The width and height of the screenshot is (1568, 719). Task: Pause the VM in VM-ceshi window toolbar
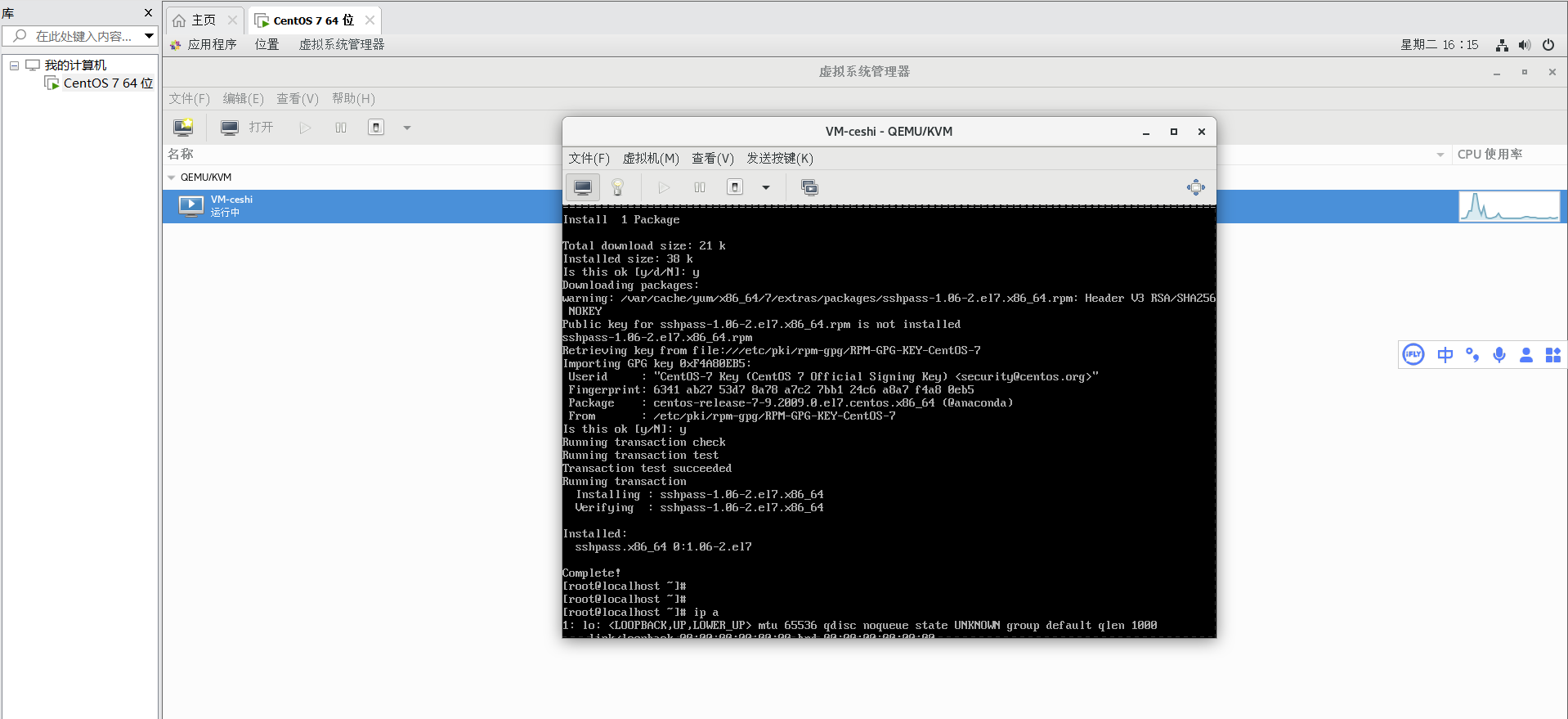700,187
